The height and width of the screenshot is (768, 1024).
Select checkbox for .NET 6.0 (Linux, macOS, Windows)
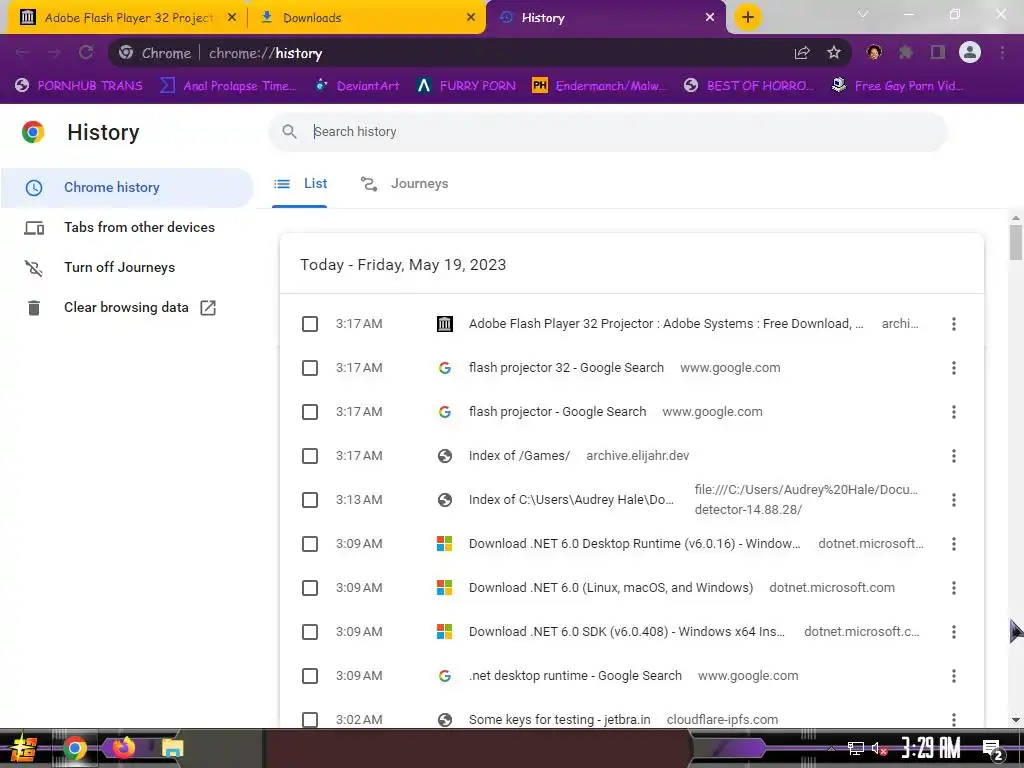tap(310, 588)
